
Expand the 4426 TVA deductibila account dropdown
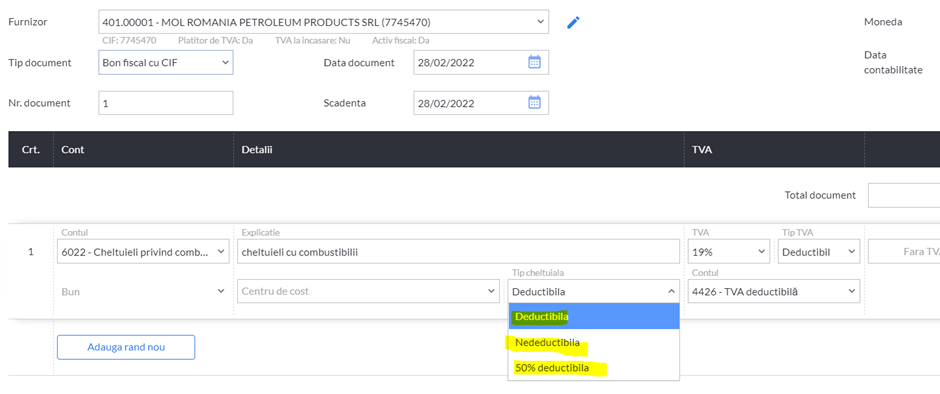[x=774, y=291]
